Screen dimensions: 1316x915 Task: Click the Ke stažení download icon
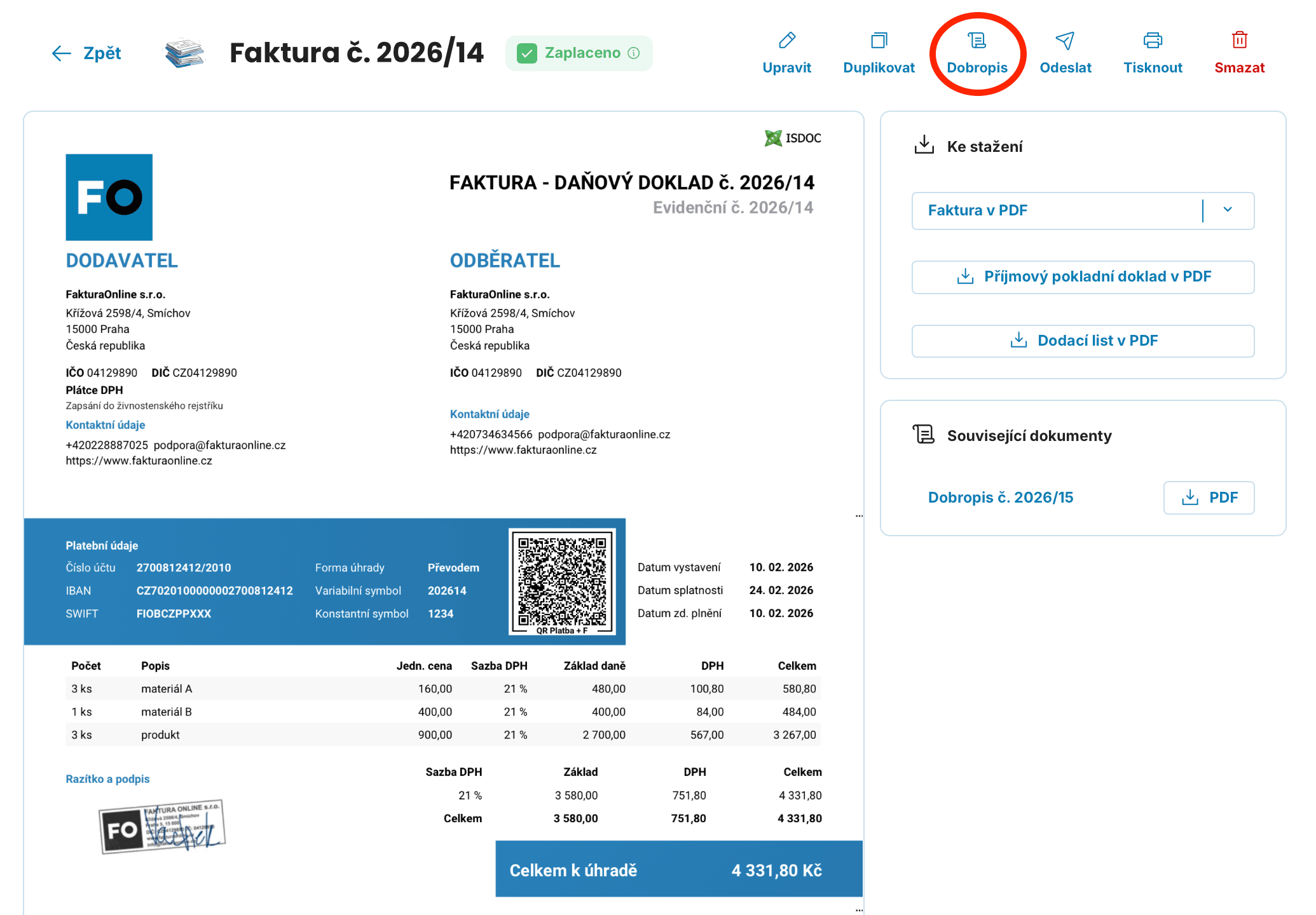point(924,146)
